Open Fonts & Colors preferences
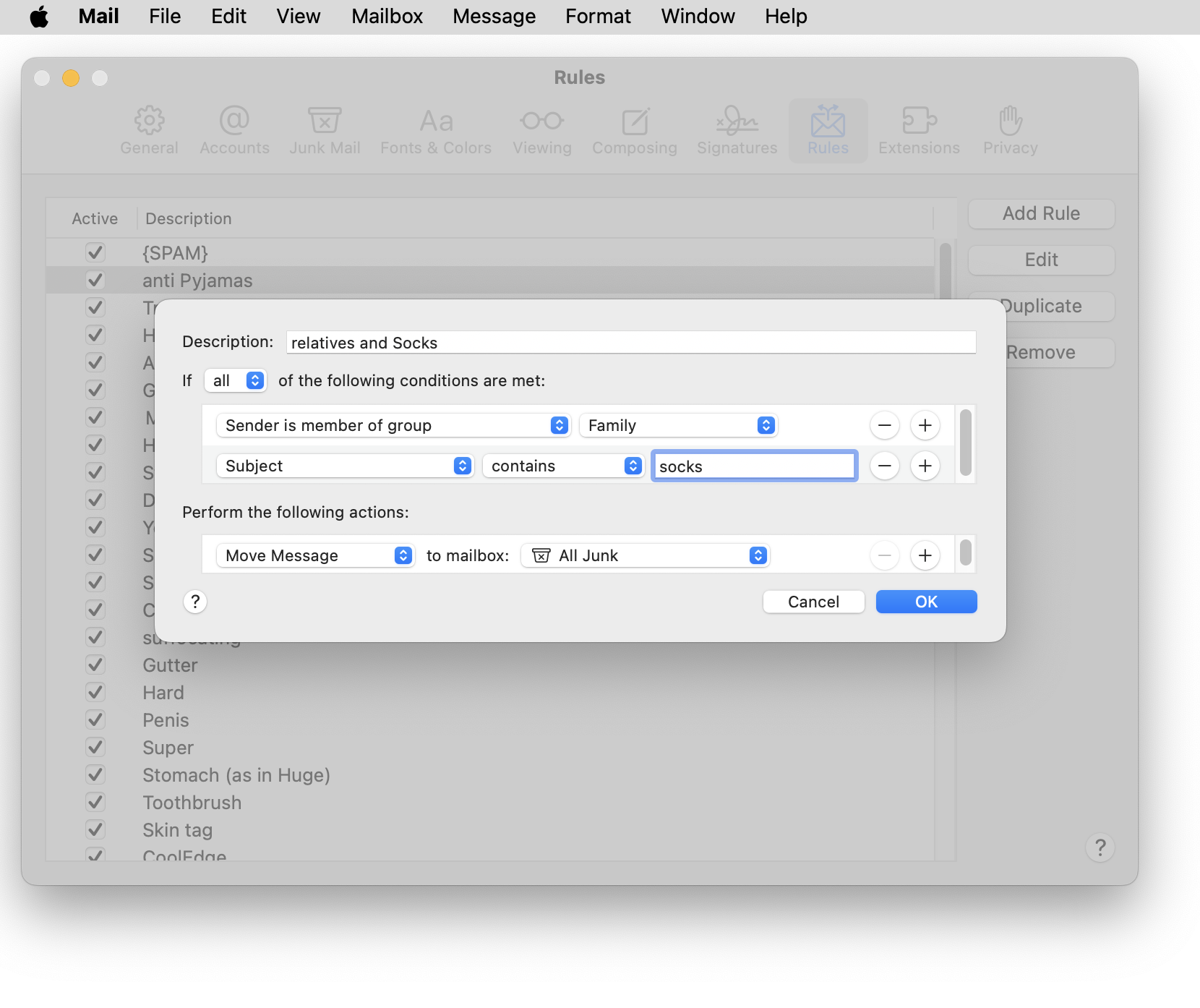The width and height of the screenshot is (1200, 1008). [x=436, y=131]
